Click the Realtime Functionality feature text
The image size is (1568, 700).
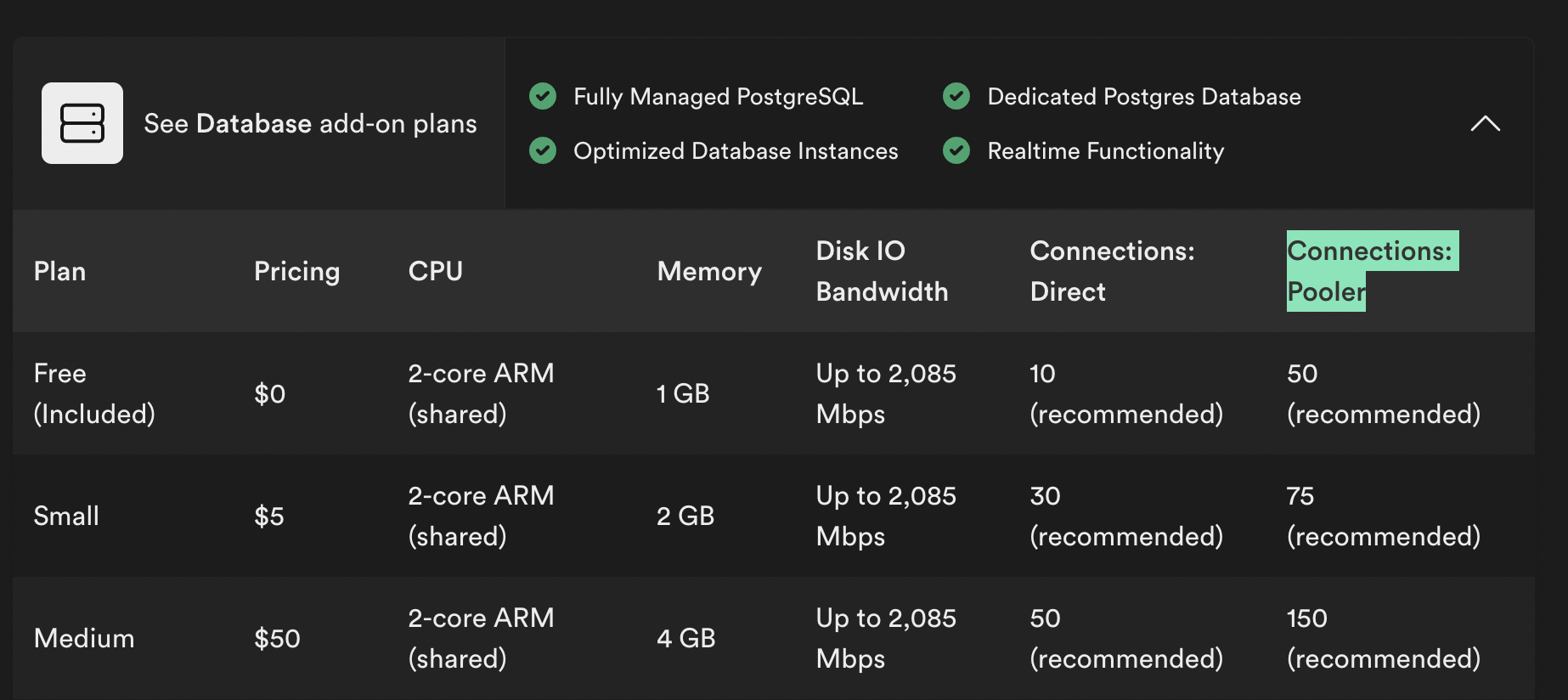[1105, 151]
